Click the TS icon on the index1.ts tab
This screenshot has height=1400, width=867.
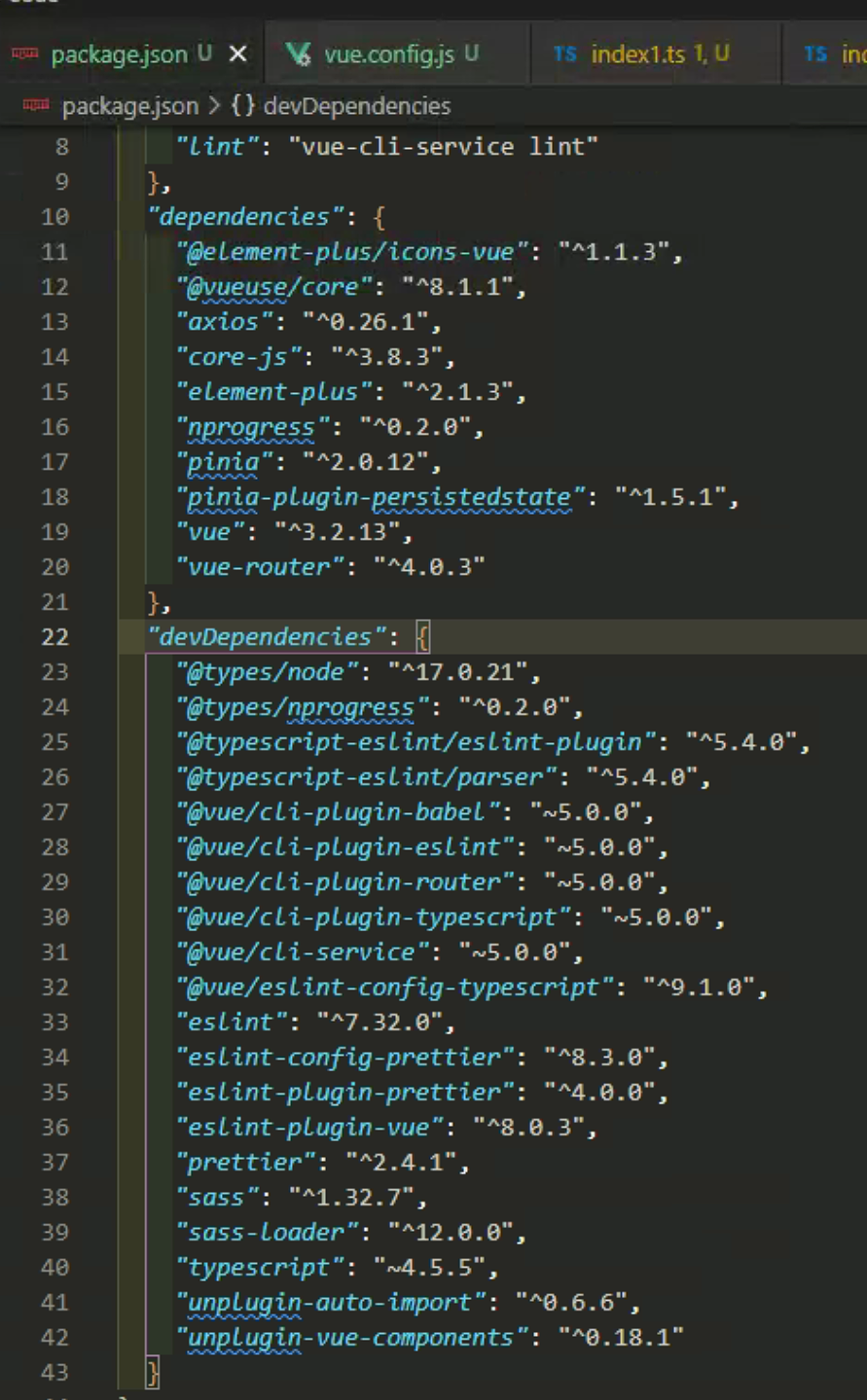[x=565, y=54]
